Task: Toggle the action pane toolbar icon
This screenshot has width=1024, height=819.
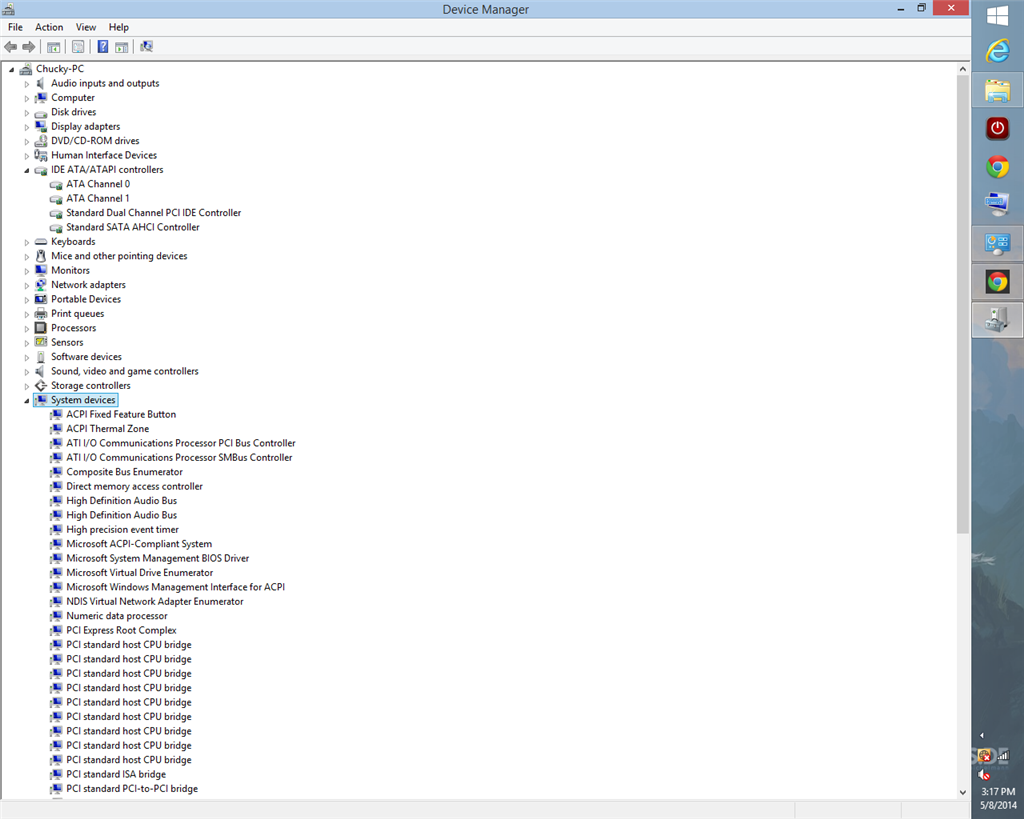Action: click(121, 46)
